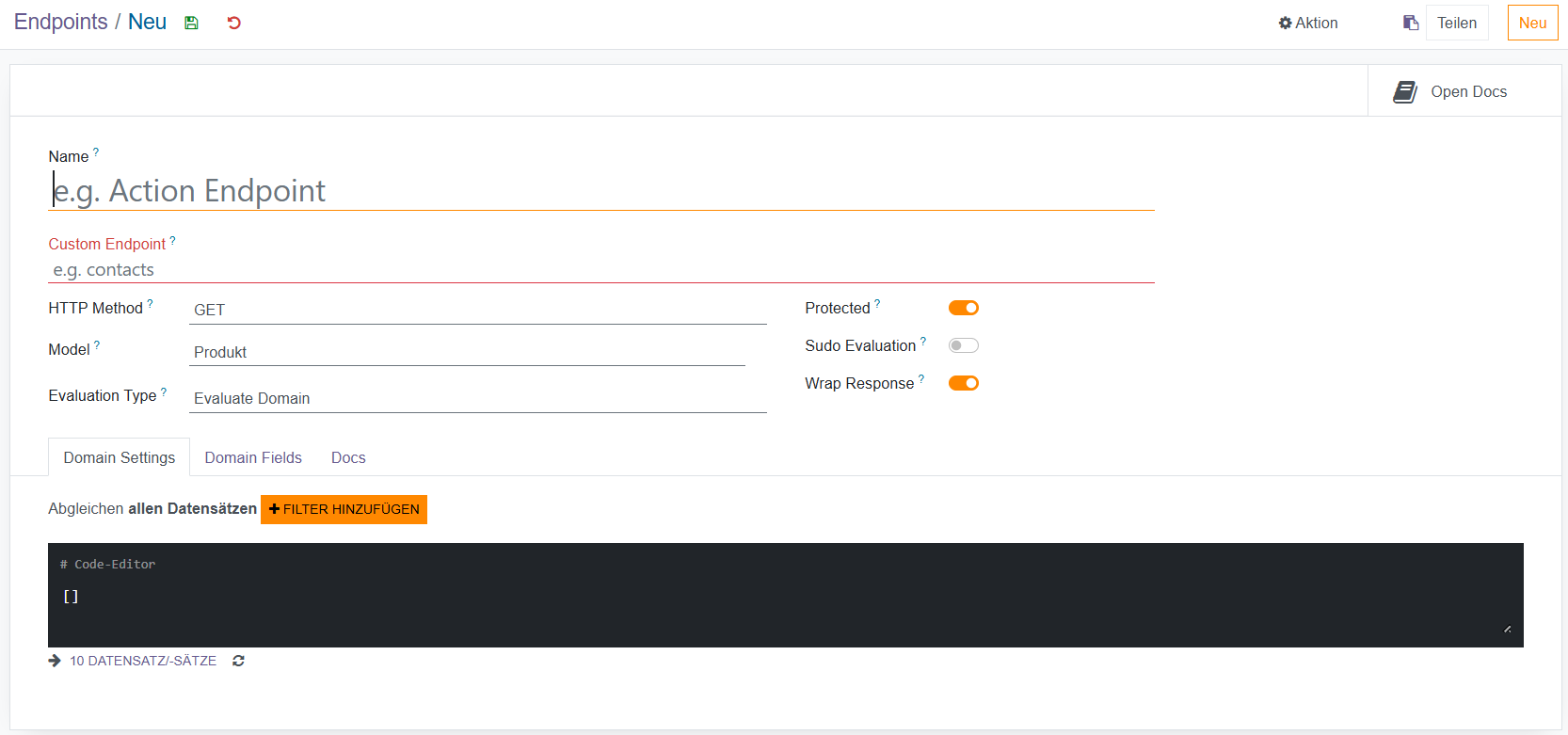Viewport: 1568px width, 735px height.
Task: Click the Neu button
Action: (x=1532, y=23)
